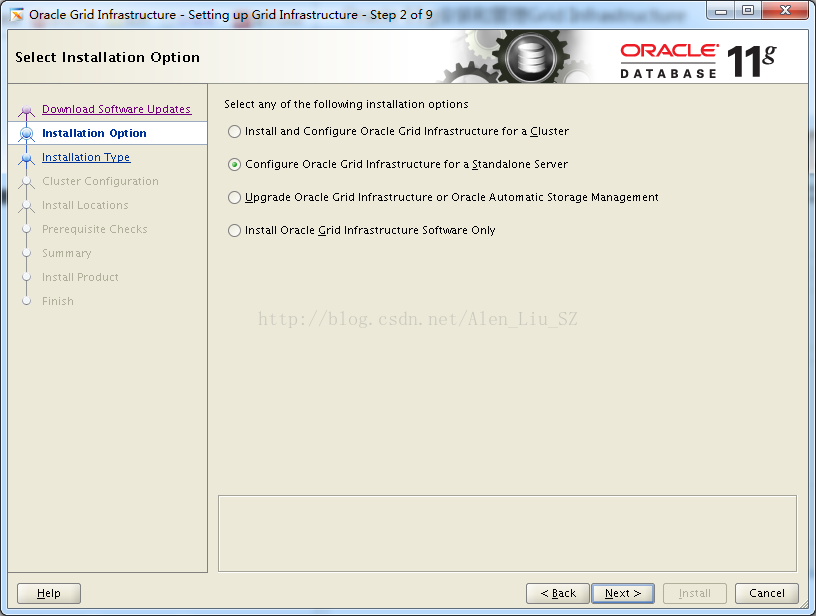
Task: Click the Installation Type step node icon
Action: 27,158
